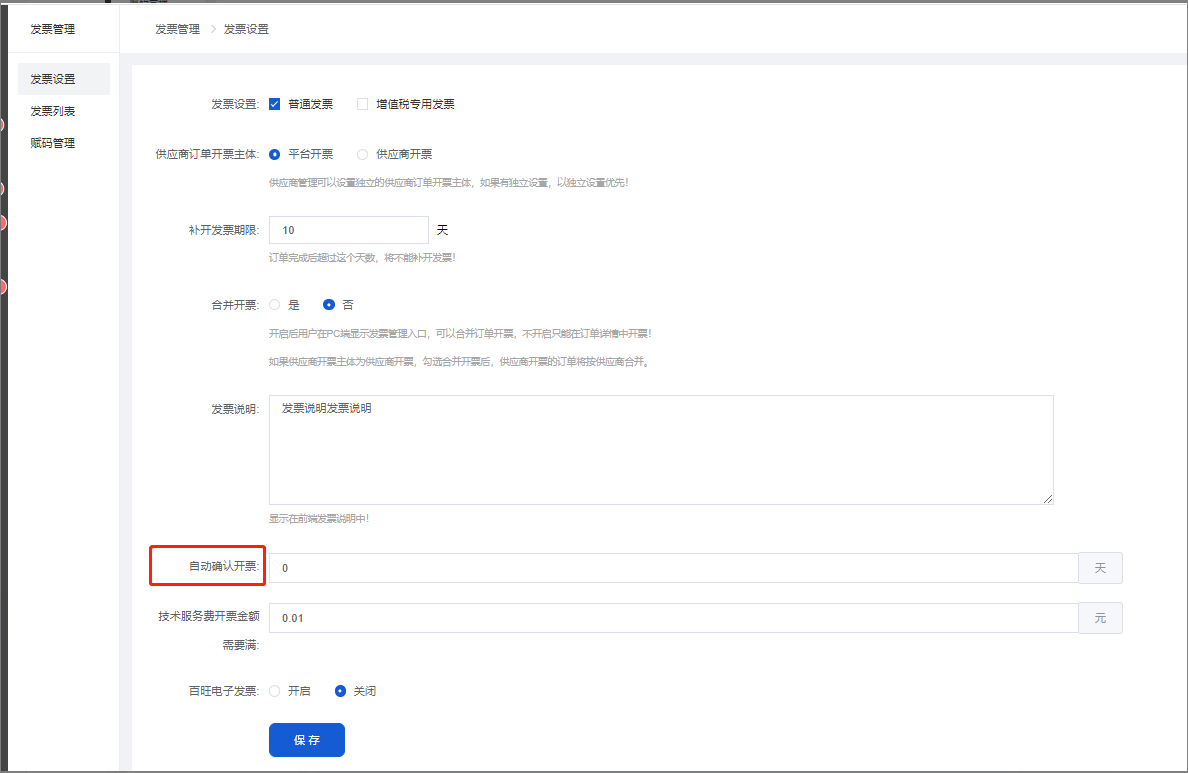This screenshot has height=773, width=1188.
Task: Click 发票设置 in the breadcrumb
Action: pyautogui.click(x=246, y=29)
